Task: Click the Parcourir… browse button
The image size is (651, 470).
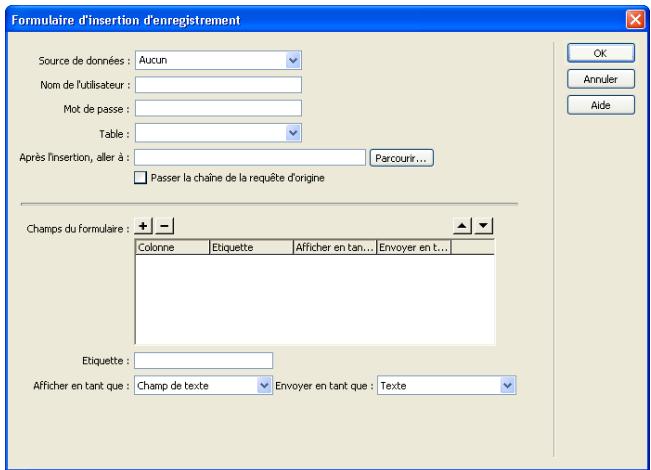Action: point(401,158)
